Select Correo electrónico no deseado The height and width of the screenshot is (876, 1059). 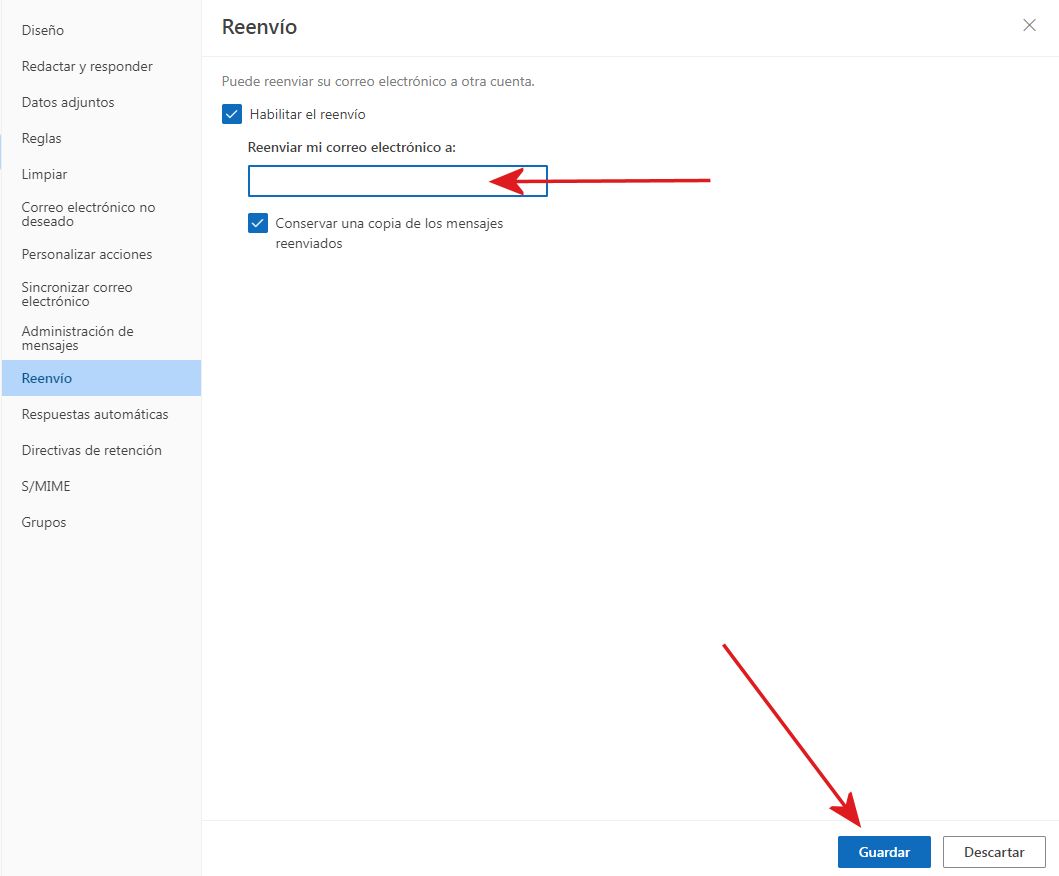101,214
